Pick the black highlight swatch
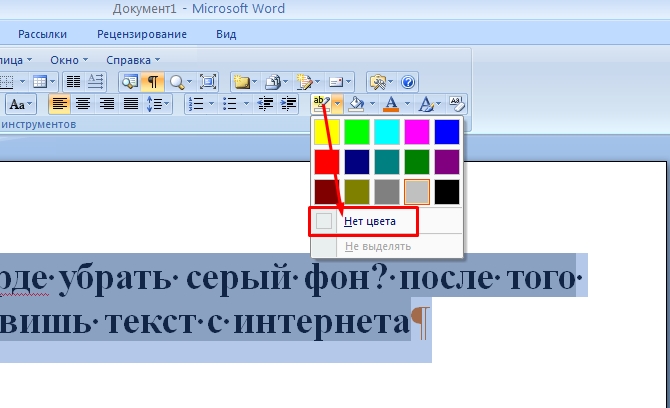The width and height of the screenshot is (670, 408). tap(447, 192)
